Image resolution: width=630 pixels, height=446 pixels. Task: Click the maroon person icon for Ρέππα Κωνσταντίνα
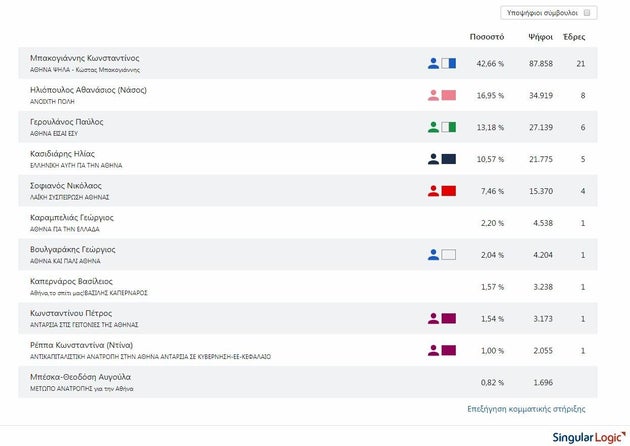[x=433, y=351]
